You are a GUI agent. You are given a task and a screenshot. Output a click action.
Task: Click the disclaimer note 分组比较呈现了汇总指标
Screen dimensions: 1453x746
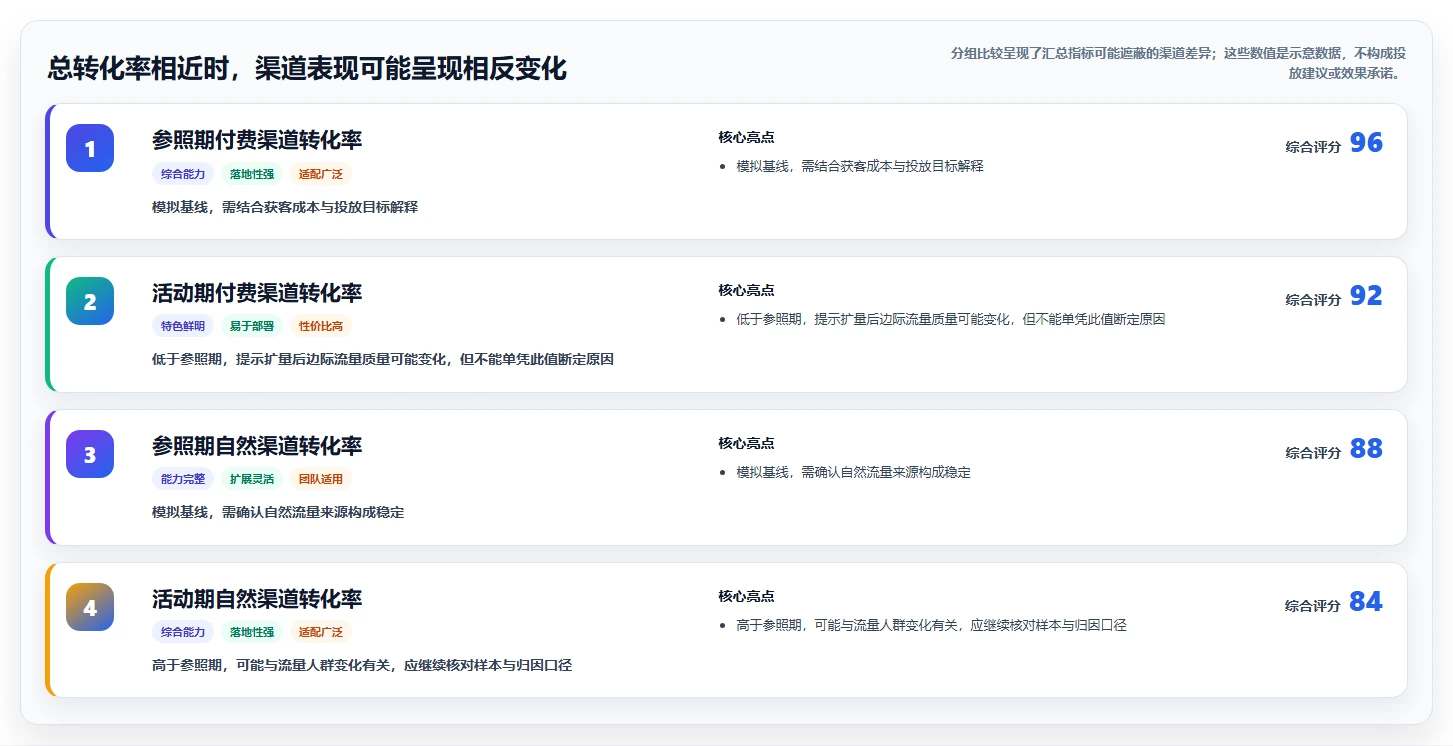(x=1178, y=62)
